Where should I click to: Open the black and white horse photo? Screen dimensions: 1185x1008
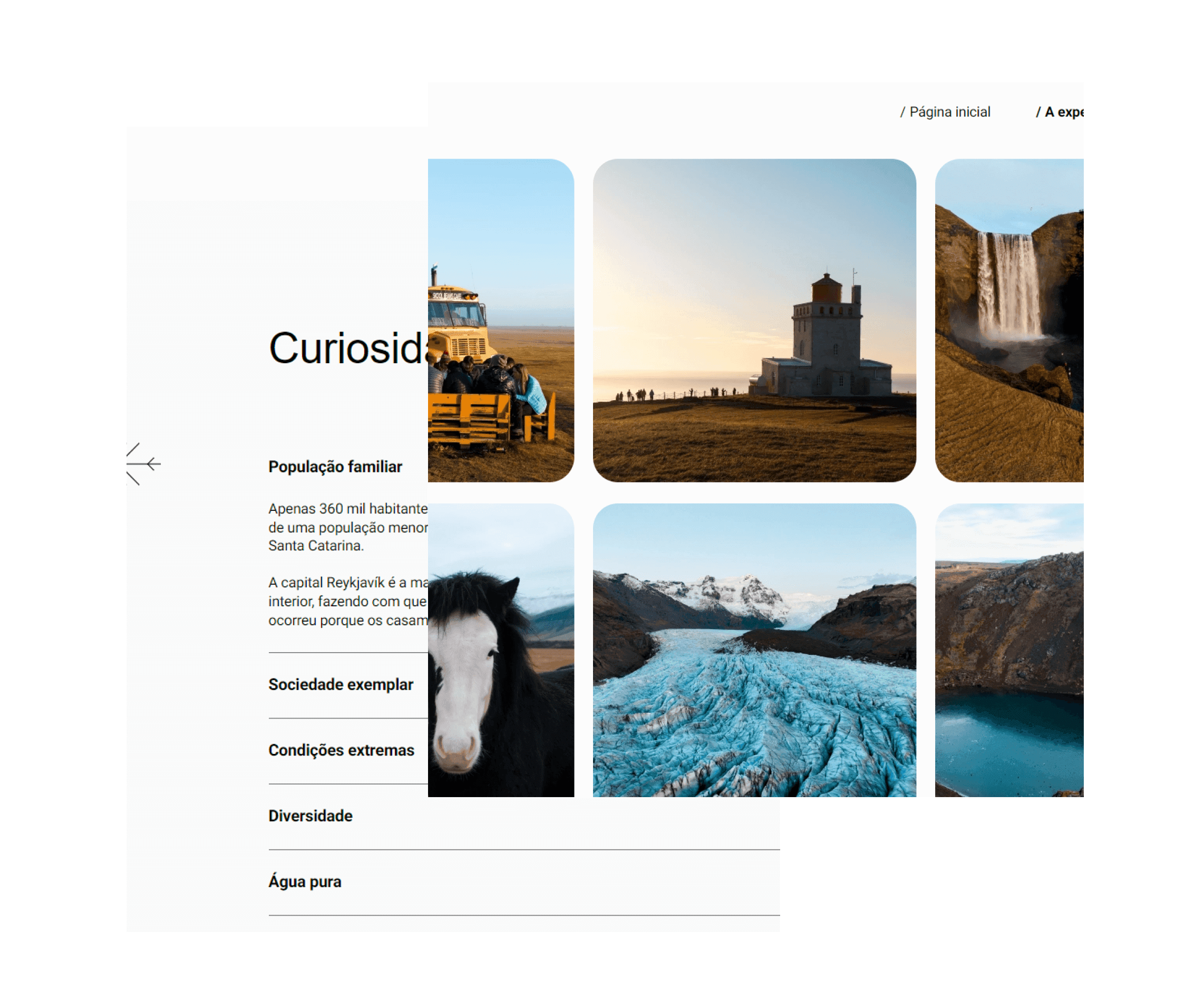coord(500,650)
